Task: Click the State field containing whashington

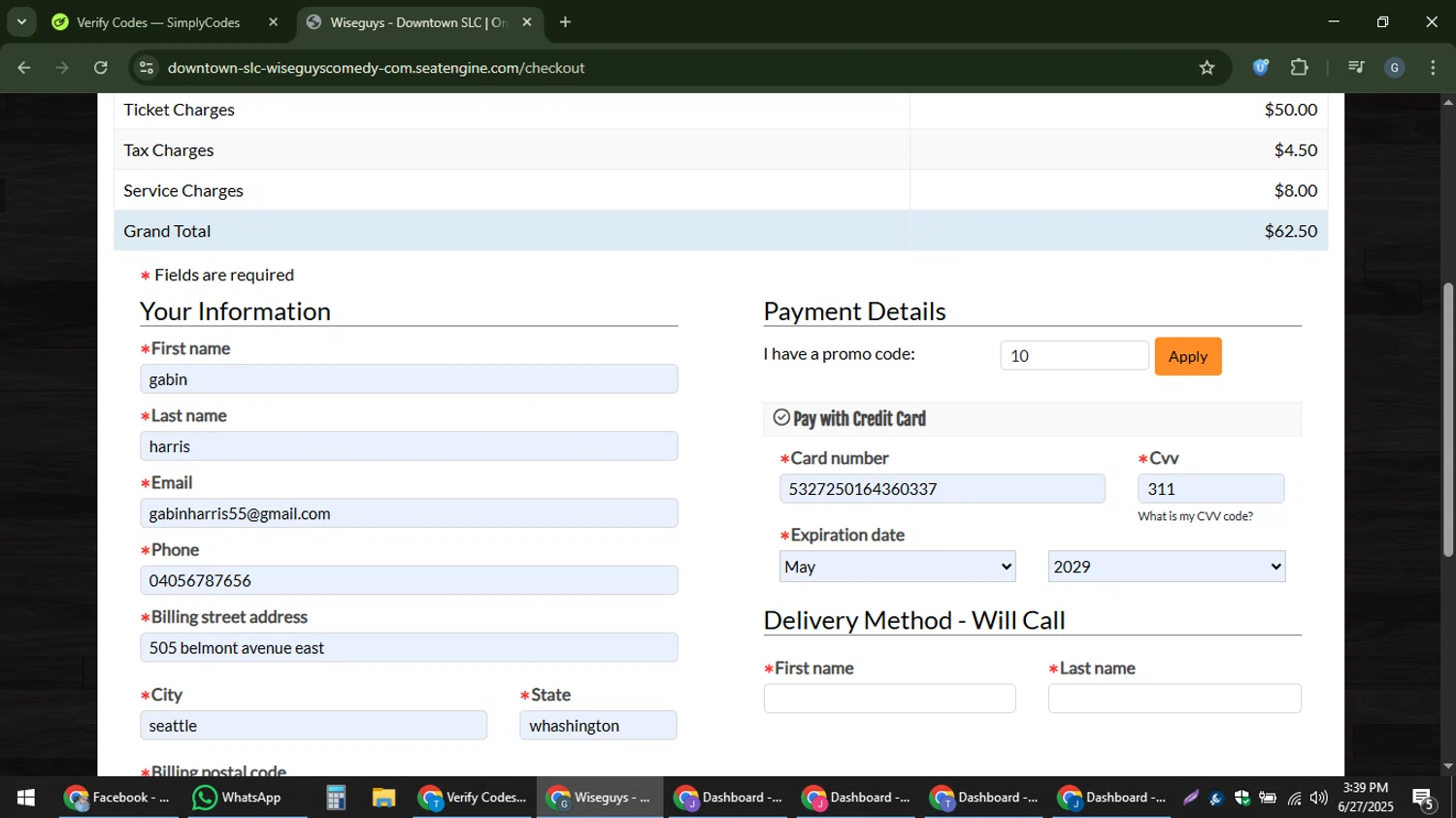Action: click(598, 726)
